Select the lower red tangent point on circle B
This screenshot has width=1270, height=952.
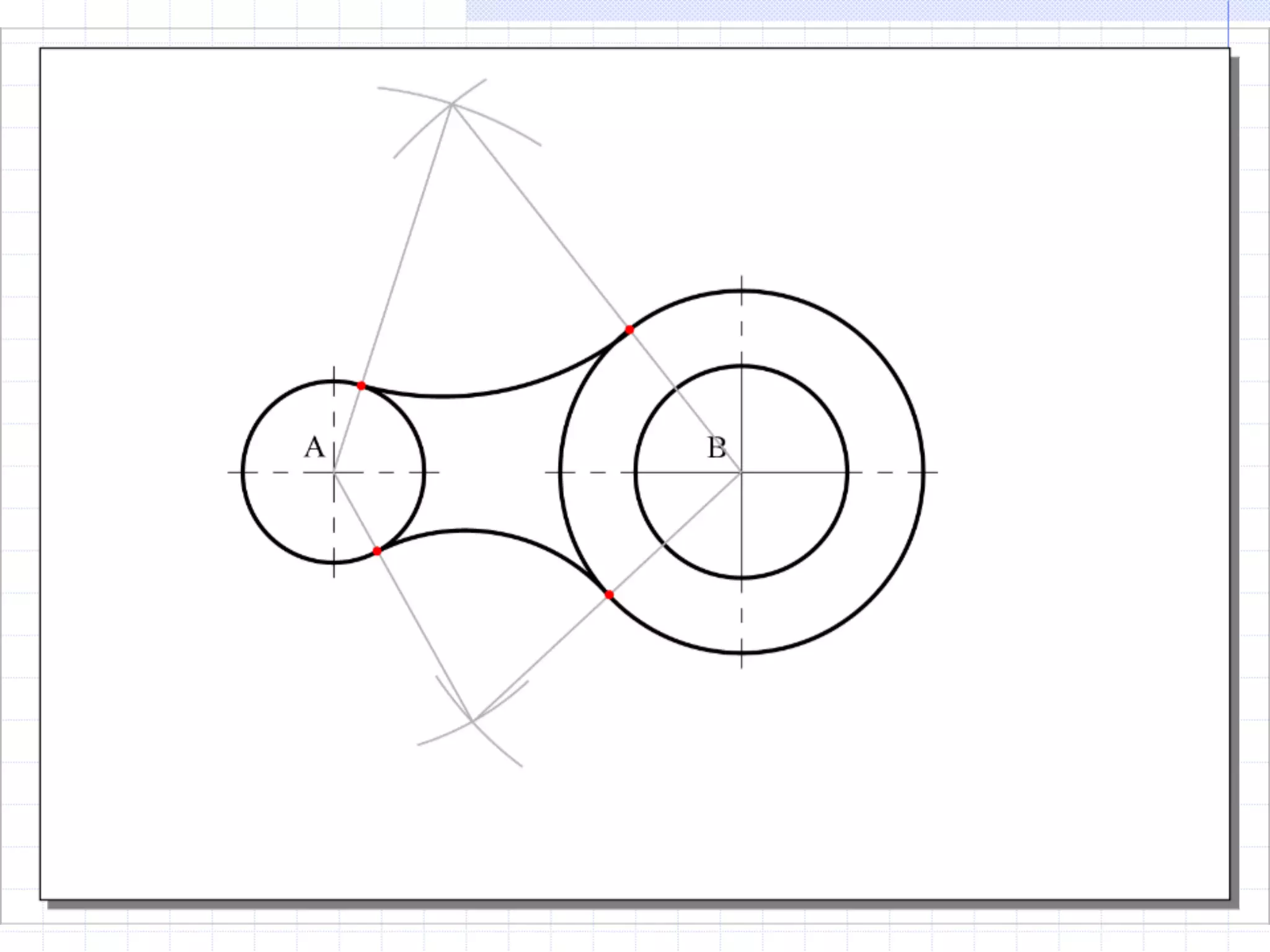[x=609, y=595]
